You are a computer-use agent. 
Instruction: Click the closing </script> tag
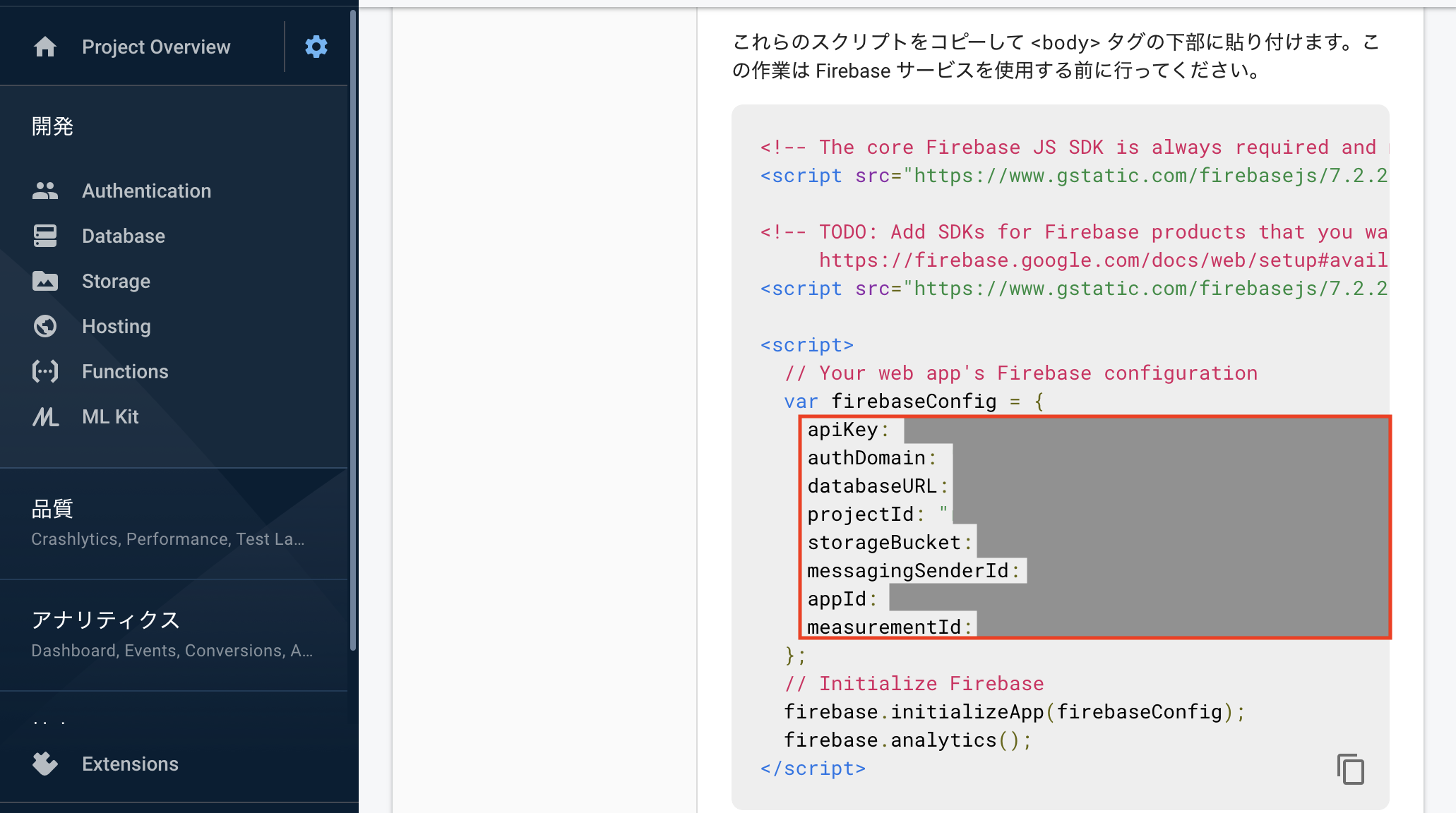click(813, 768)
